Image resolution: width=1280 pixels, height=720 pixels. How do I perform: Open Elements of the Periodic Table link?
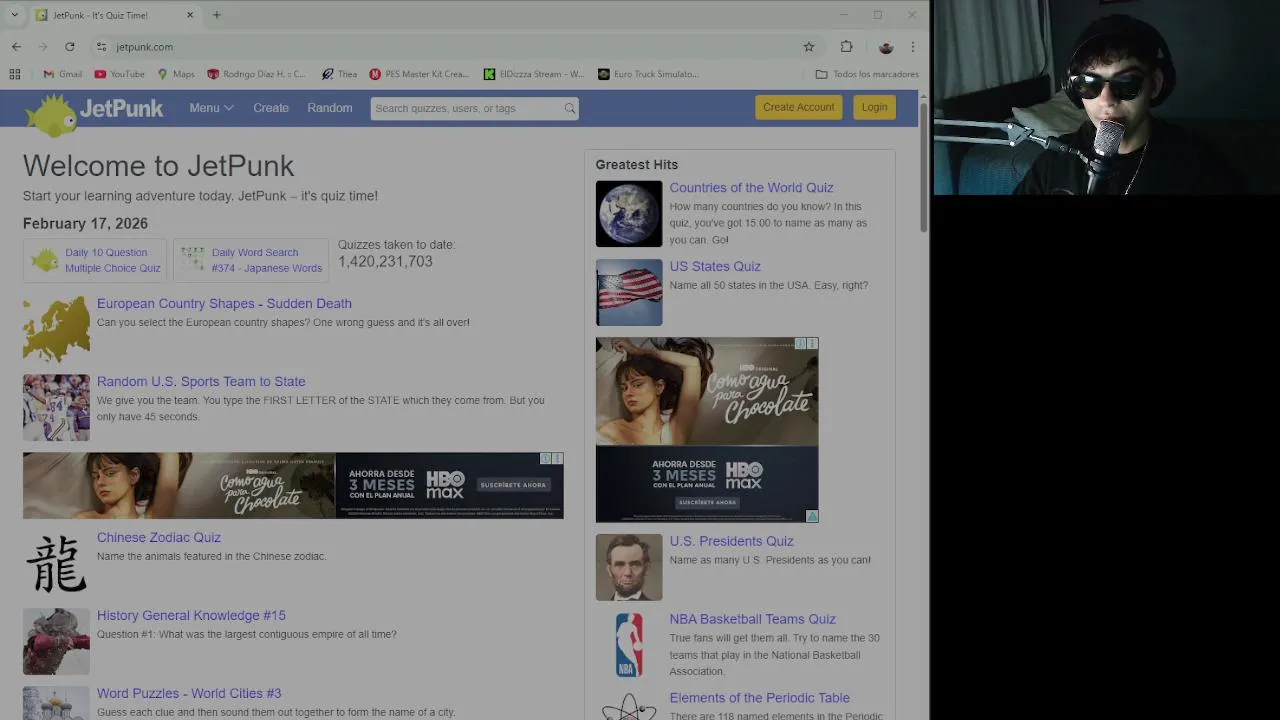pos(759,698)
